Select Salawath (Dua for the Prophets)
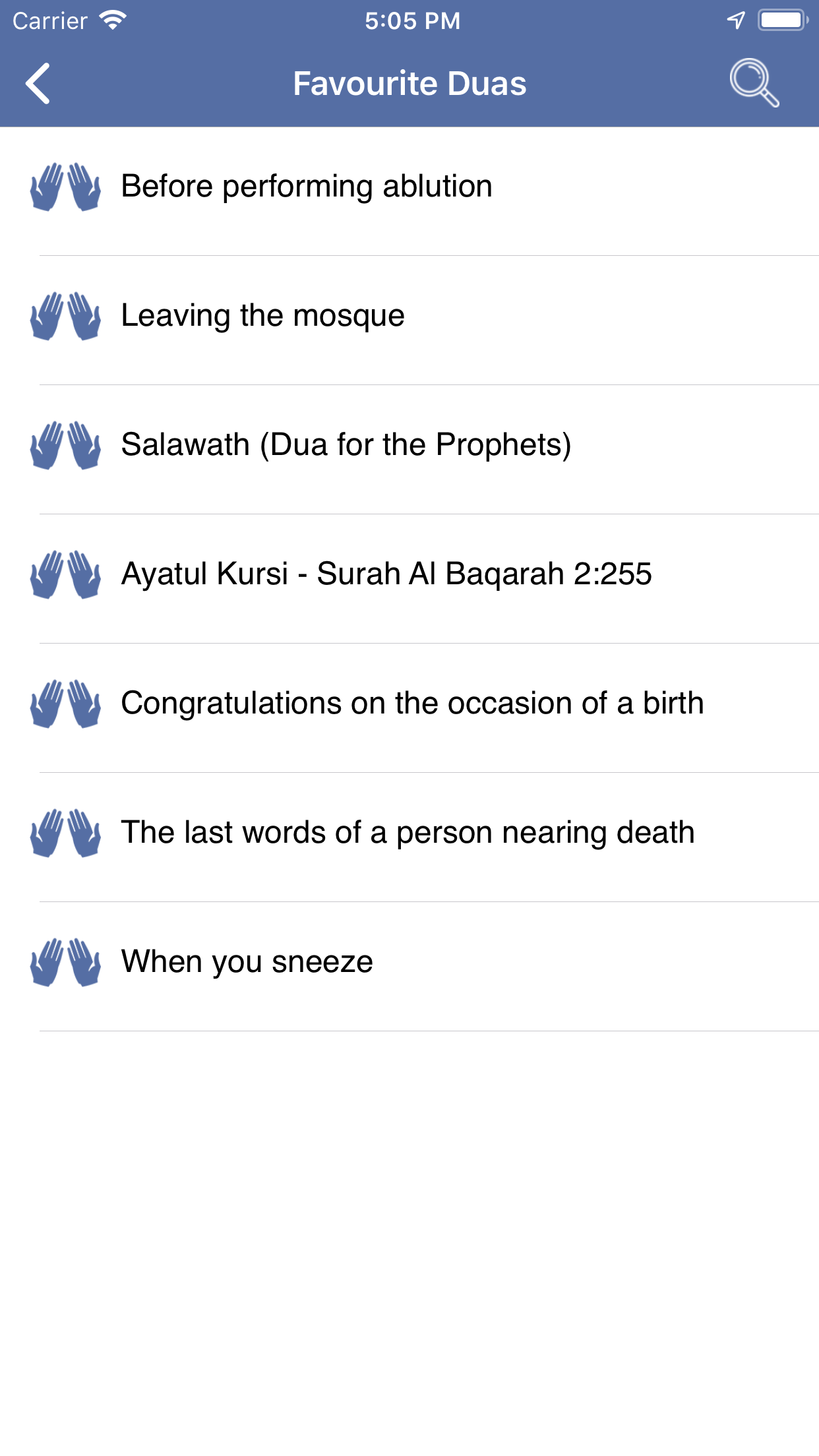 [346, 445]
